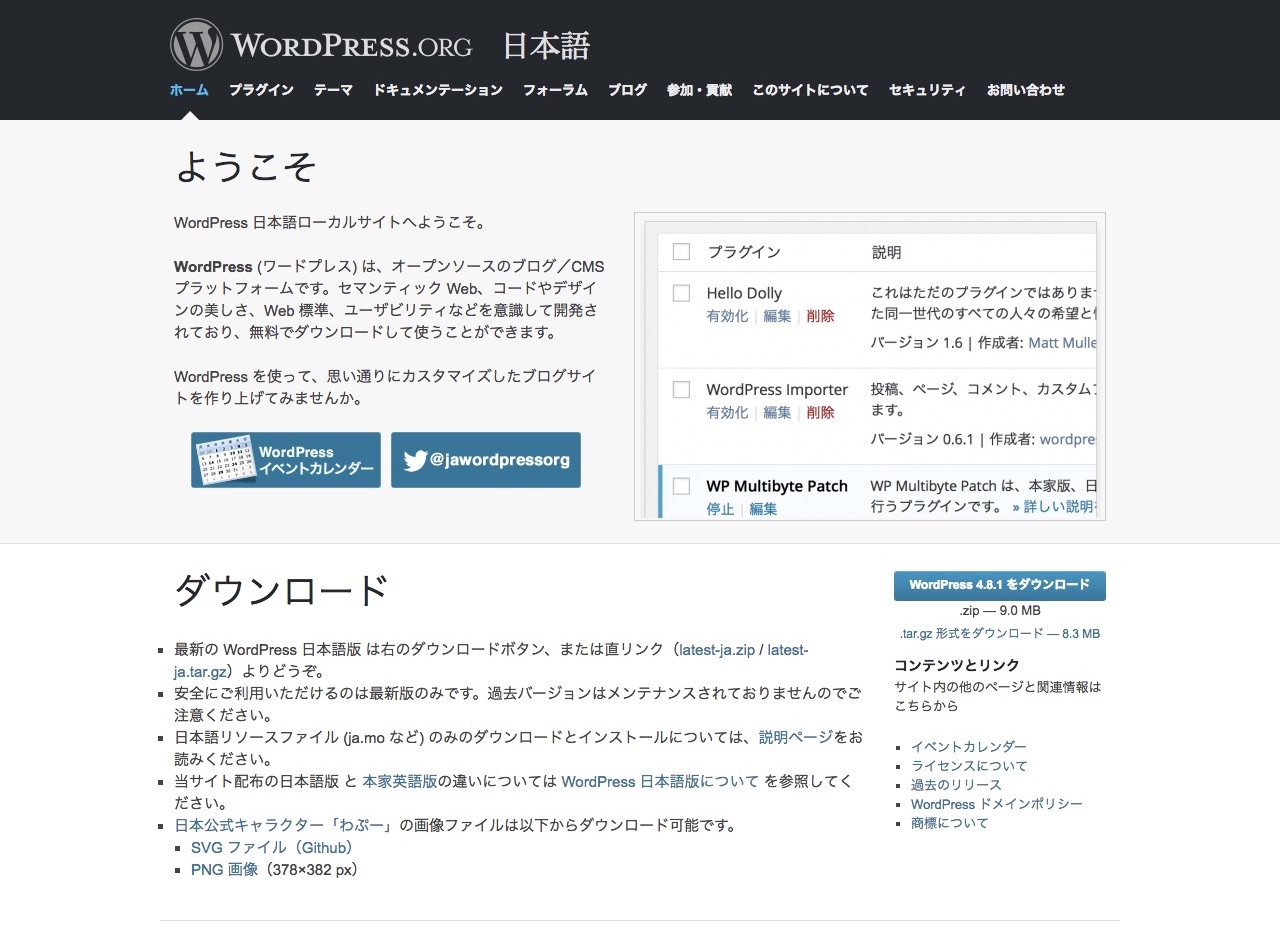Open the ドキュメンテーション menu item

coord(438,90)
